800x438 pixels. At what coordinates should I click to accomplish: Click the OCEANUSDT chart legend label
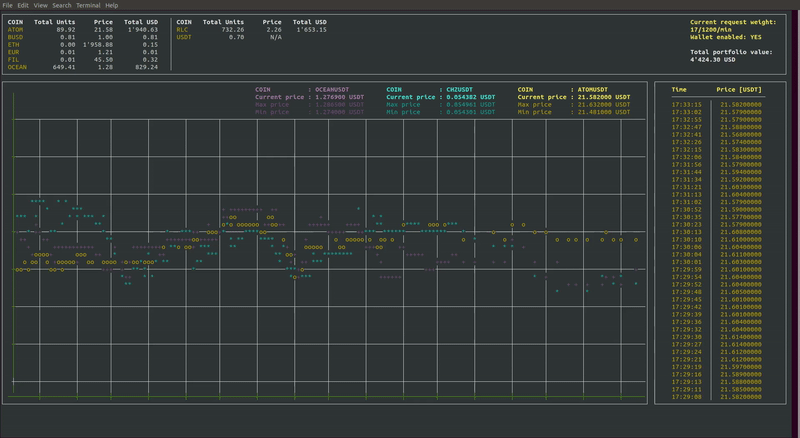332,89
